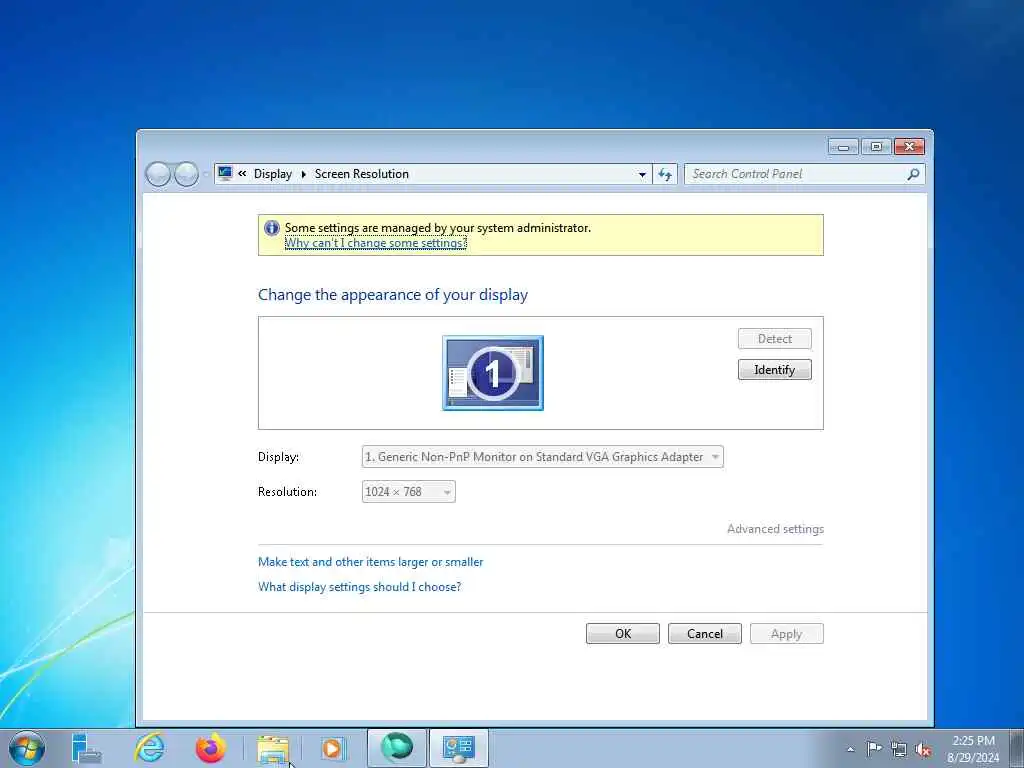The image size is (1024, 768).
Task: Click the OK button
Action: [623, 633]
